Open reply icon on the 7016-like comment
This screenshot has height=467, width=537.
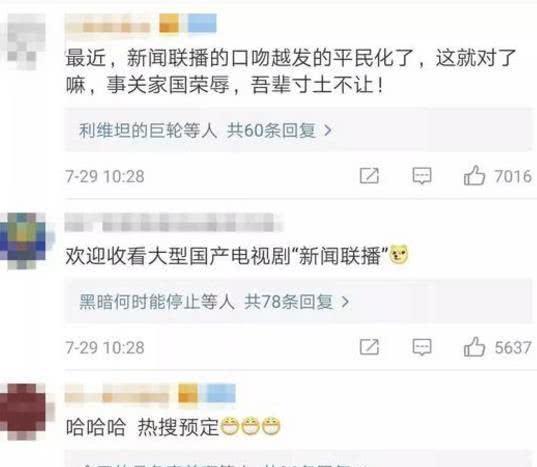pyautogui.click(x=422, y=176)
